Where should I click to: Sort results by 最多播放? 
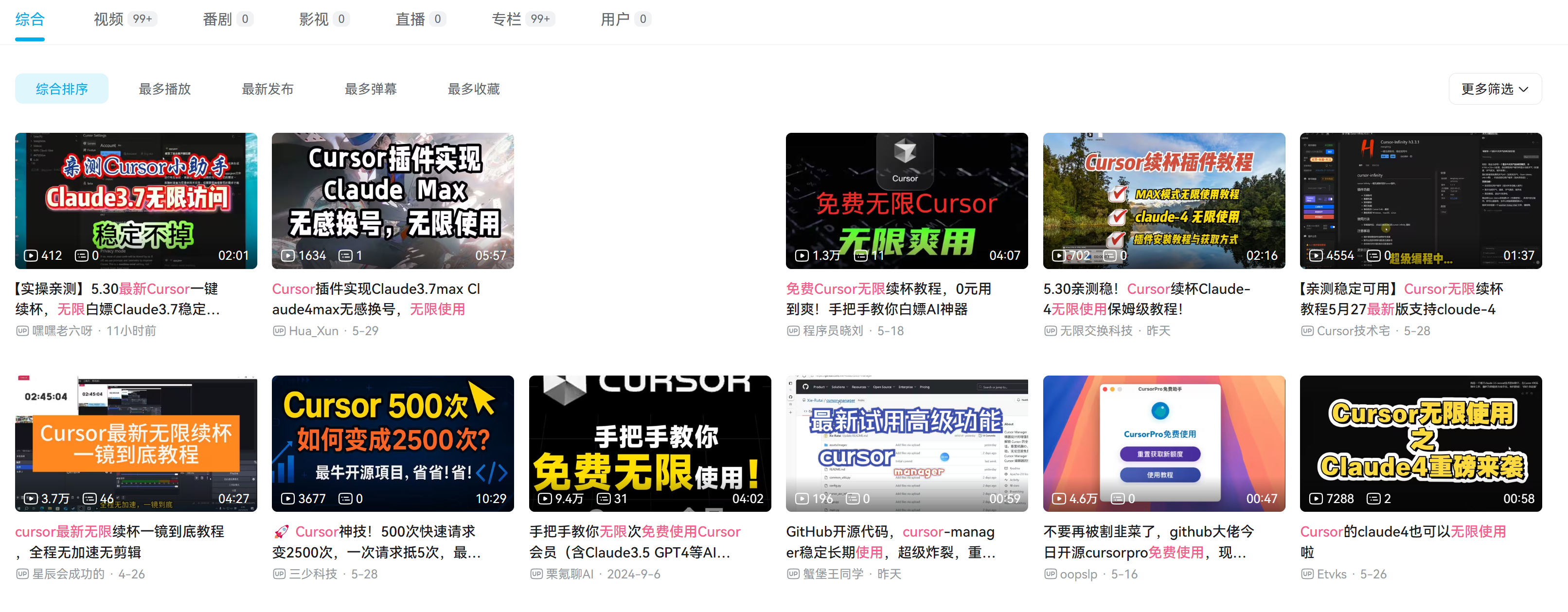click(x=164, y=89)
